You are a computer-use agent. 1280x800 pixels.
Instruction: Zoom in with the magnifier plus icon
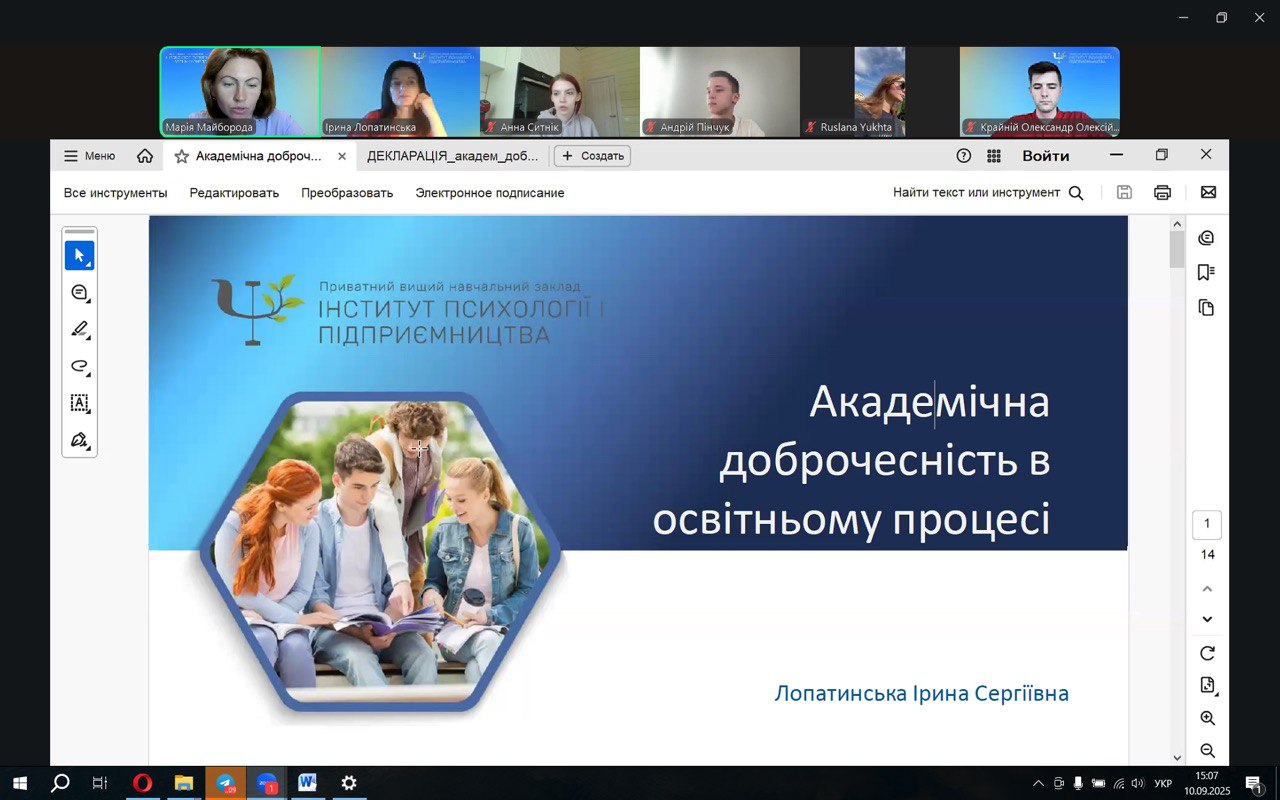(1207, 718)
